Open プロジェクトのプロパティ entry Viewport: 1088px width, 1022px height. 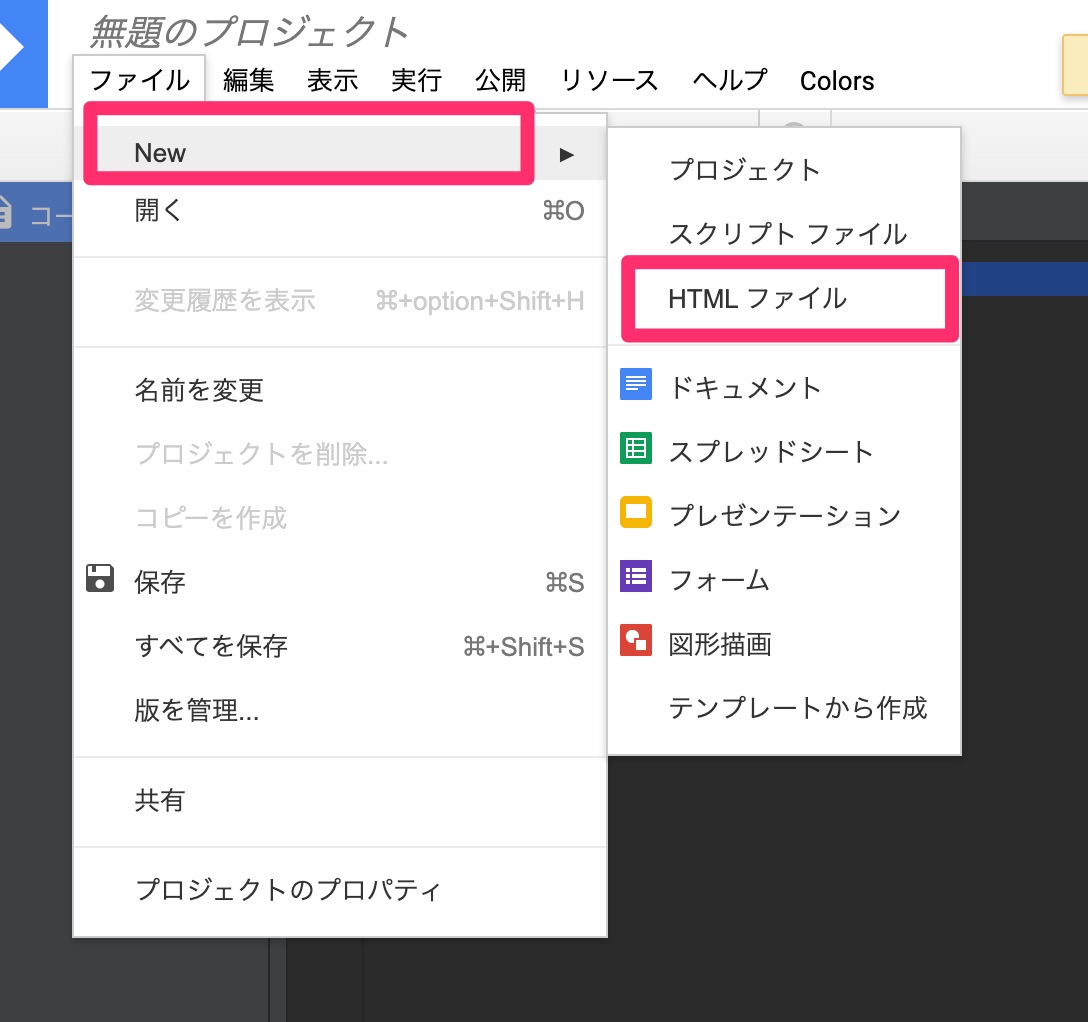(x=288, y=889)
